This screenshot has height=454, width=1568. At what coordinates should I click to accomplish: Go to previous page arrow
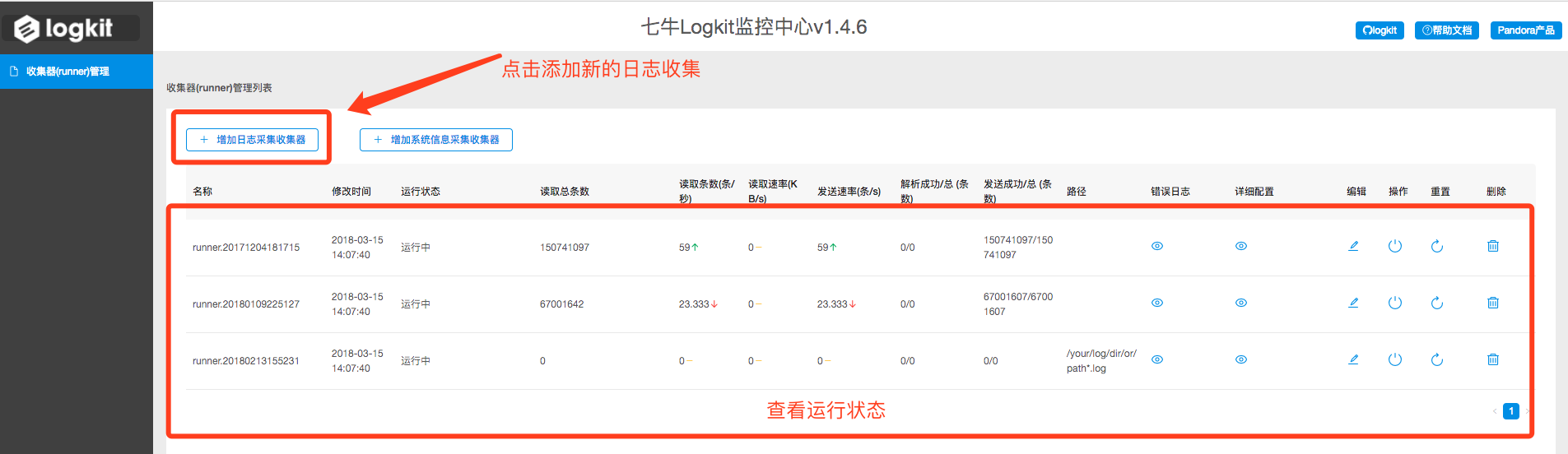click(1495, 411)
